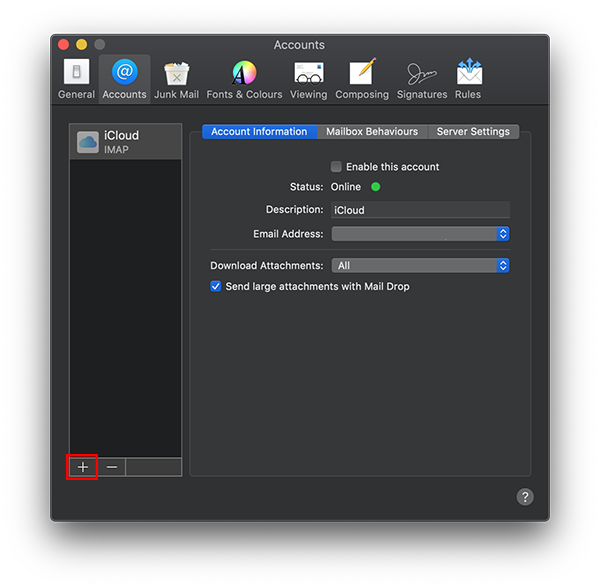Minimize the Accounts window with yellow button
The width and height of the screenshot is (600, 588).
click(x=82, y=44)
